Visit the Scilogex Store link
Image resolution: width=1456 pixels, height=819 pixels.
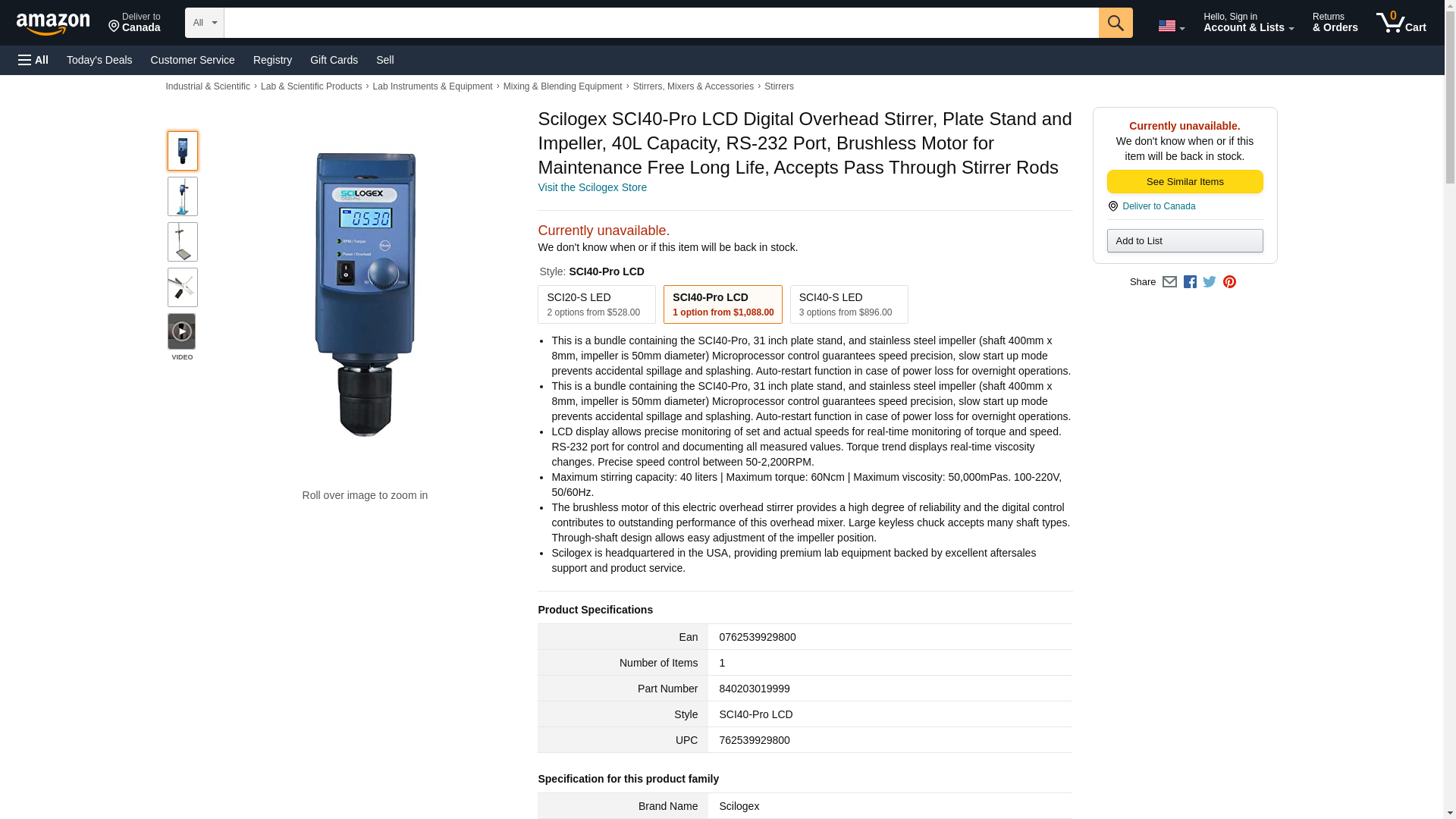click(x=592, y=187)
